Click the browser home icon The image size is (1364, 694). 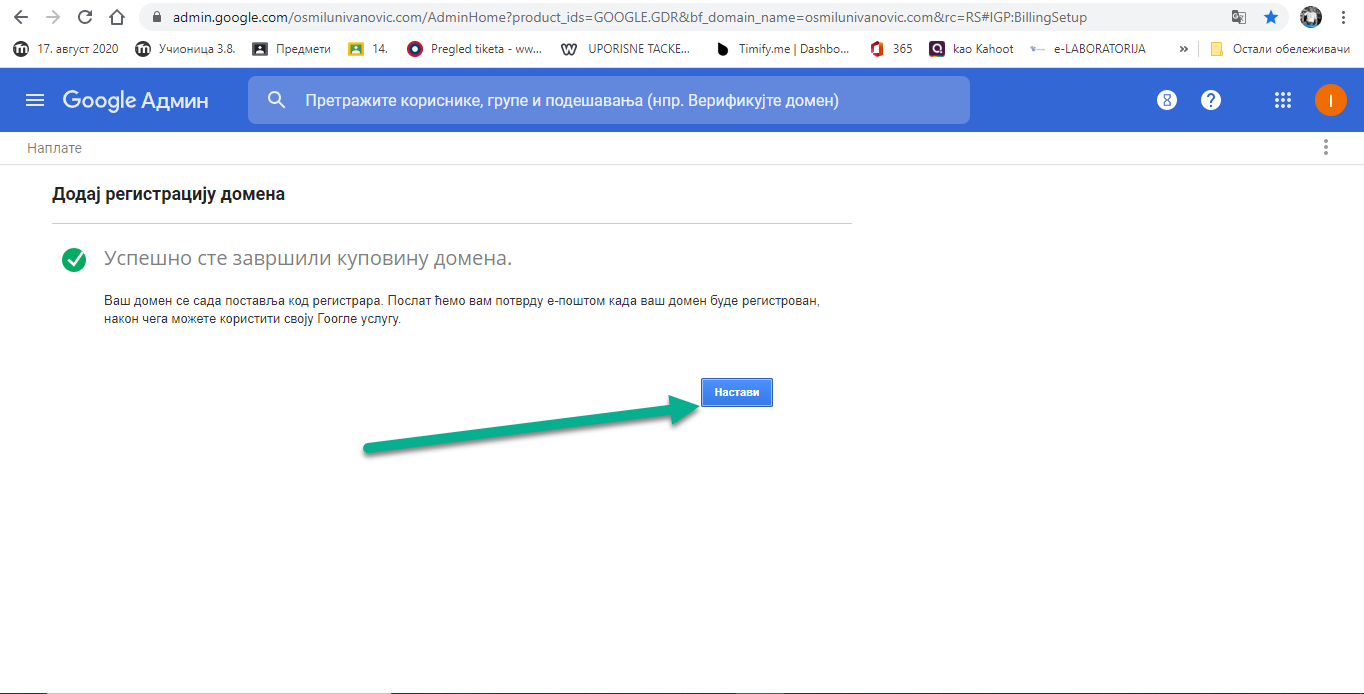click(117, 17)
